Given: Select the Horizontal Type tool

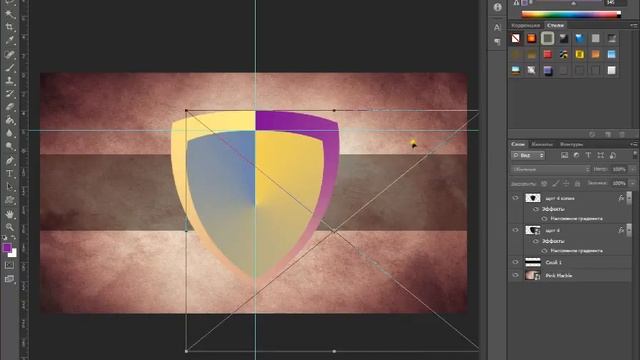Looking at the screenshot, I should tap(10, 173).
